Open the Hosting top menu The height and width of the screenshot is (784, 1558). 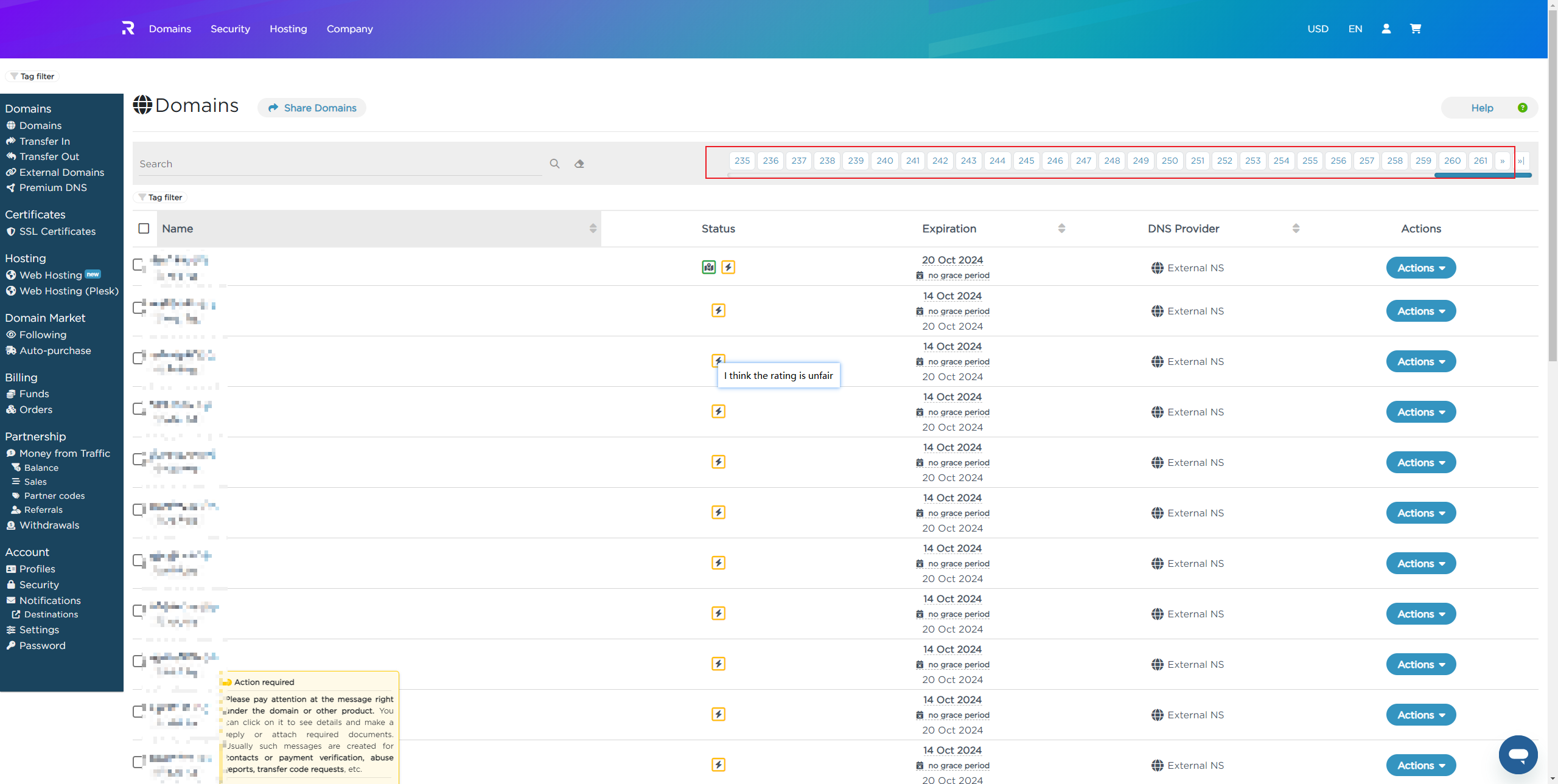(288, 29)
